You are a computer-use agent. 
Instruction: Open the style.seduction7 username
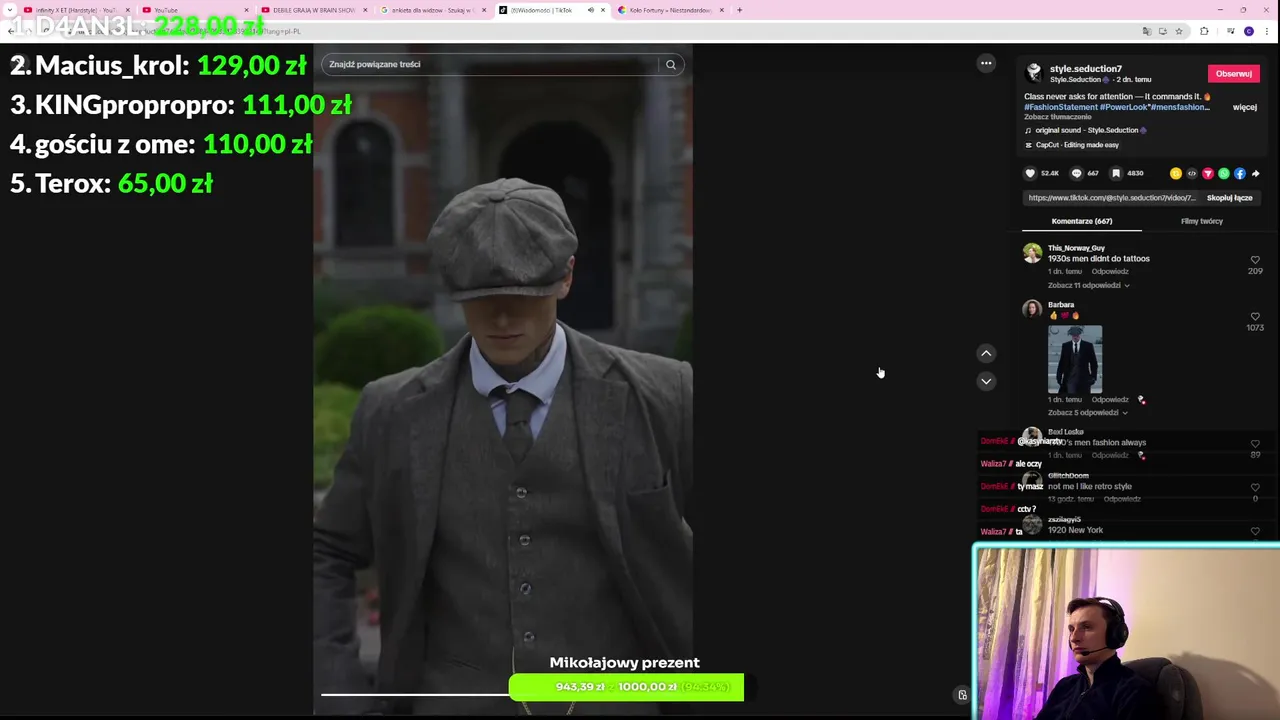[x=1085, y=69]
